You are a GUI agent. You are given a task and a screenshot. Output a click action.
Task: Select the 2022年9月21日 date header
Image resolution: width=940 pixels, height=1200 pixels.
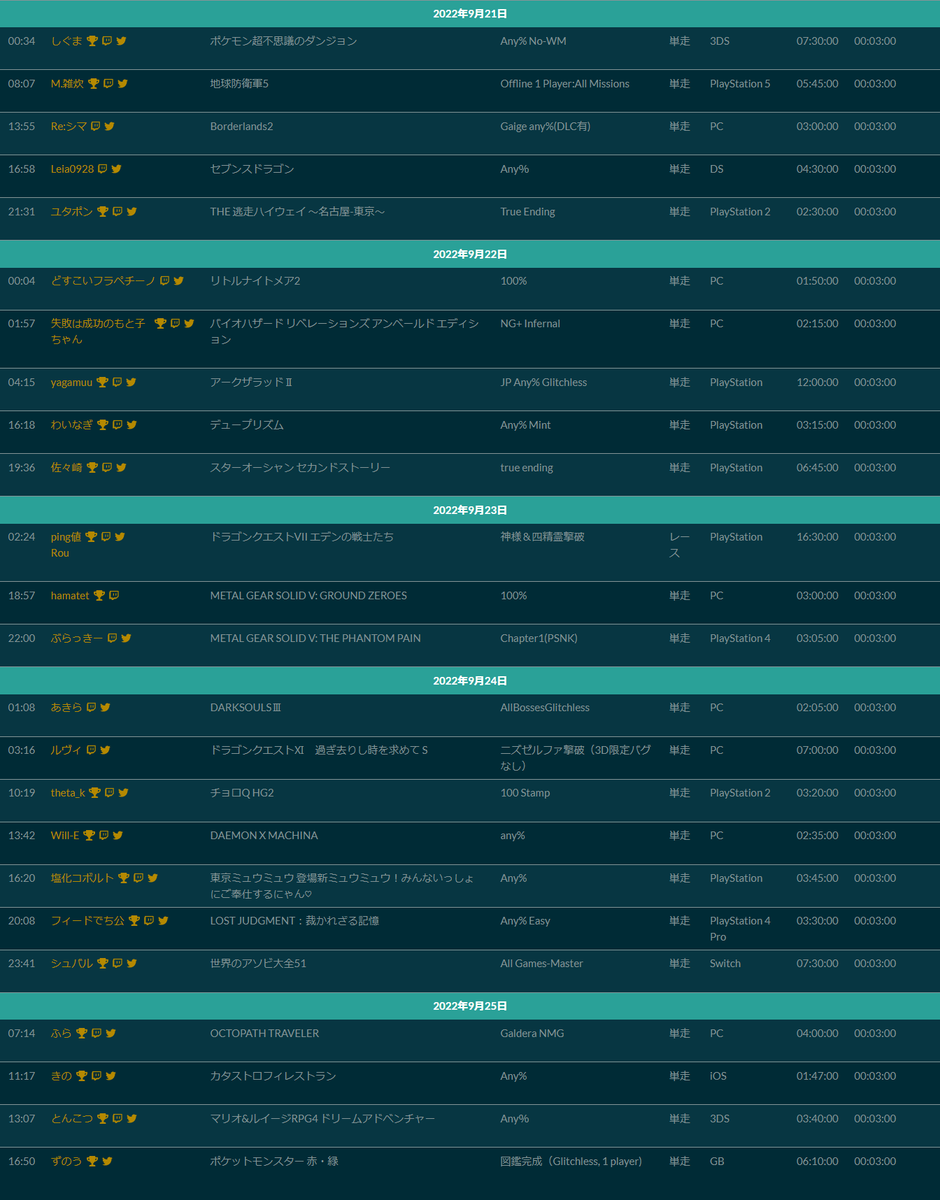click(470, 14)
